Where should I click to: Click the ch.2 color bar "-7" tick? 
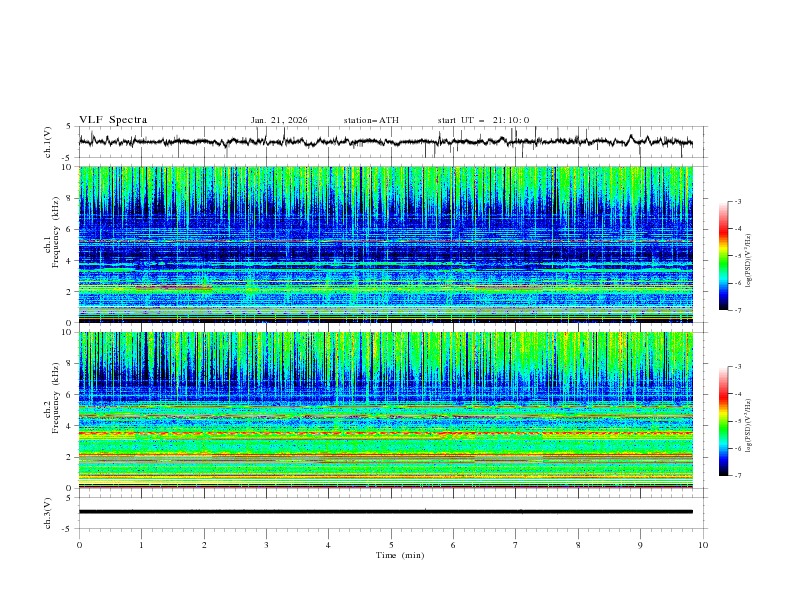coord(737,476)
